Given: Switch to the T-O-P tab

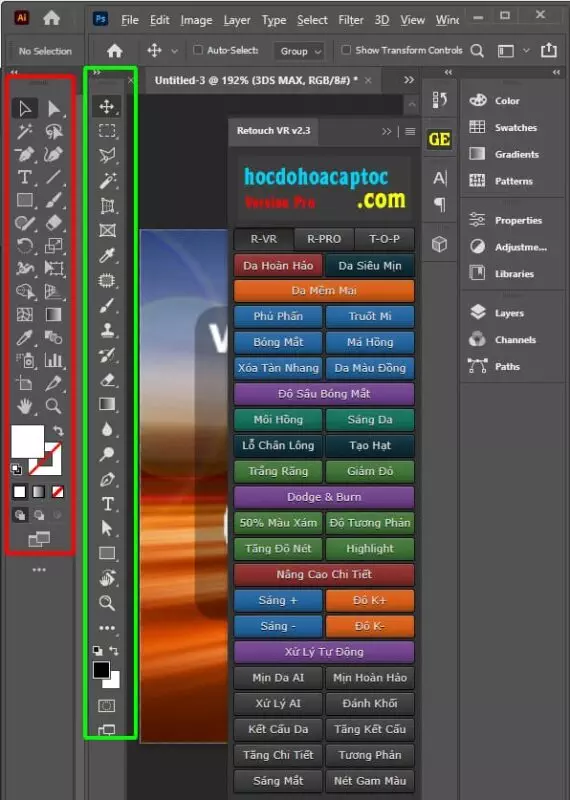Looking at the screenshot, I should 384,239.
